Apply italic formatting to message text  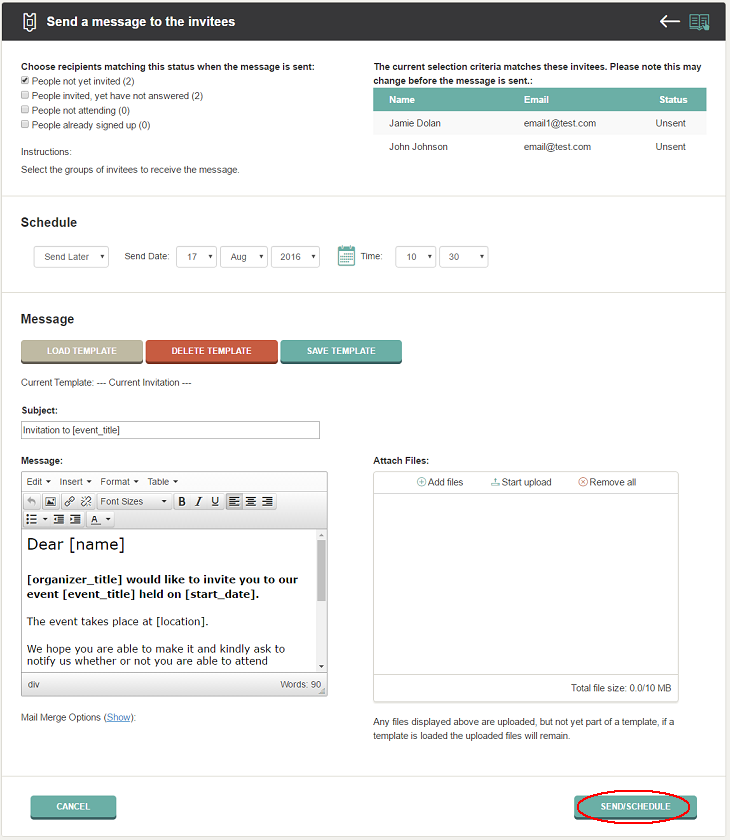click(199, 501)
